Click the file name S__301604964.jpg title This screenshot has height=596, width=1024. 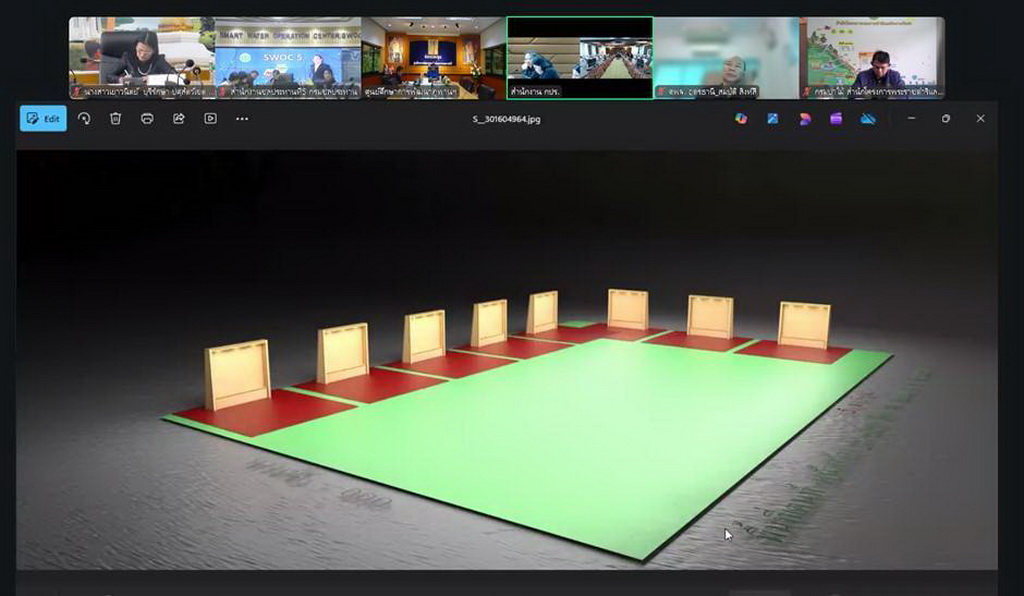pyautogui.click(x=507, y=119)
